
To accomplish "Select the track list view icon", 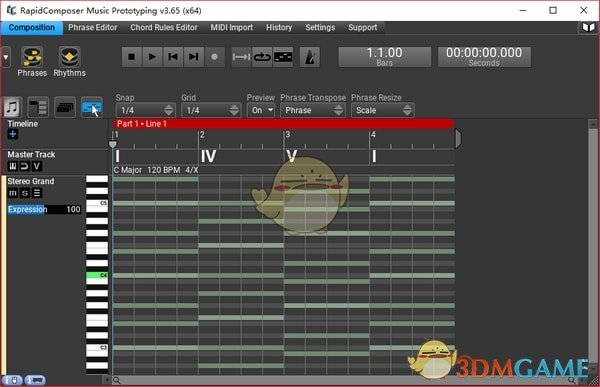I will [38, 107].
